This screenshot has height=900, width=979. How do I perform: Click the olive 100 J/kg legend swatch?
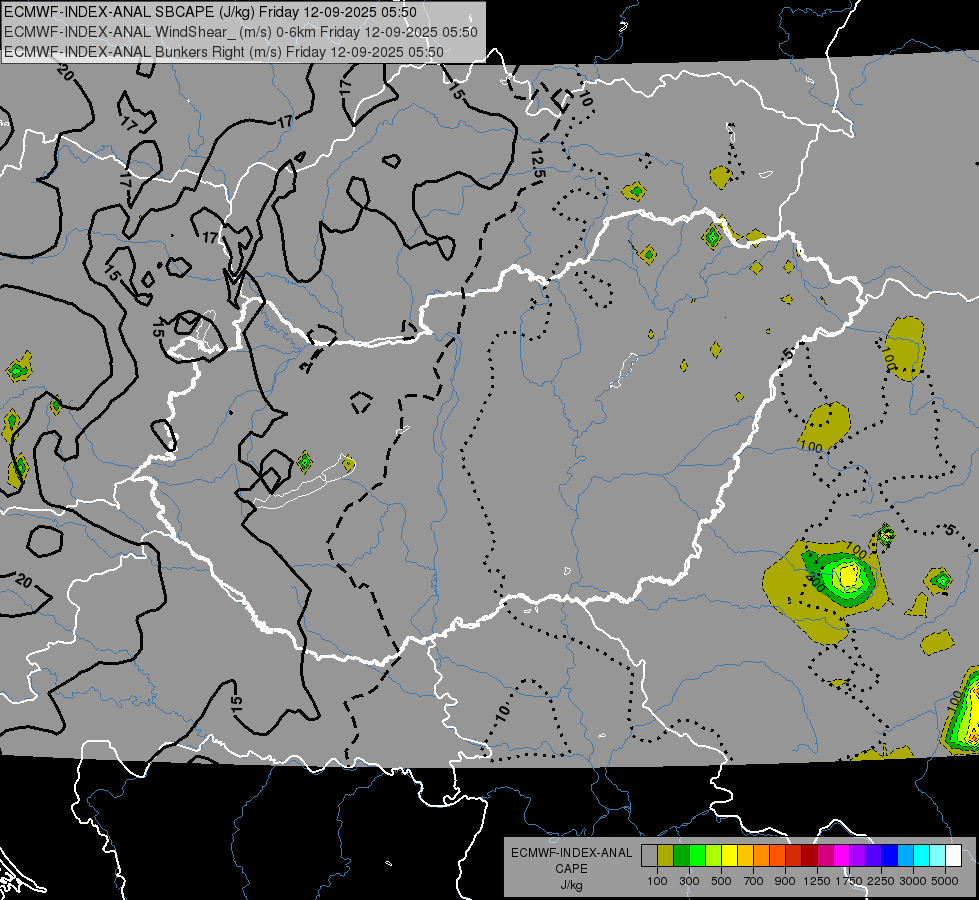(665, 855)
